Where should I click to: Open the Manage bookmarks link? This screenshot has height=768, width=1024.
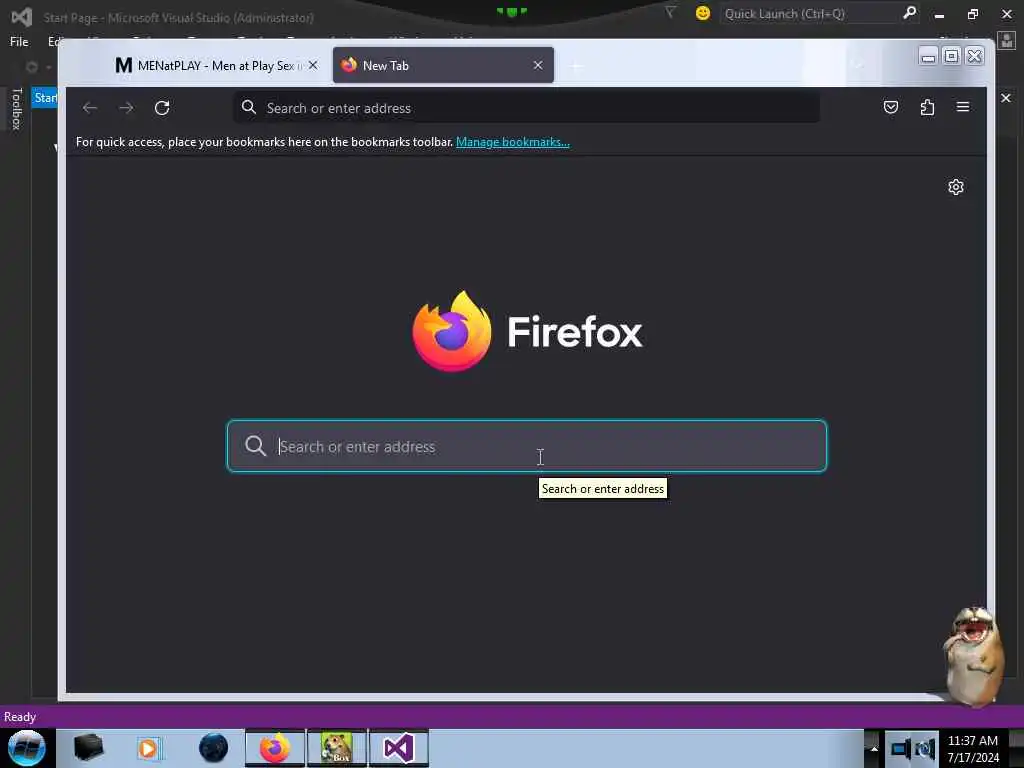(x=513, y=142)
